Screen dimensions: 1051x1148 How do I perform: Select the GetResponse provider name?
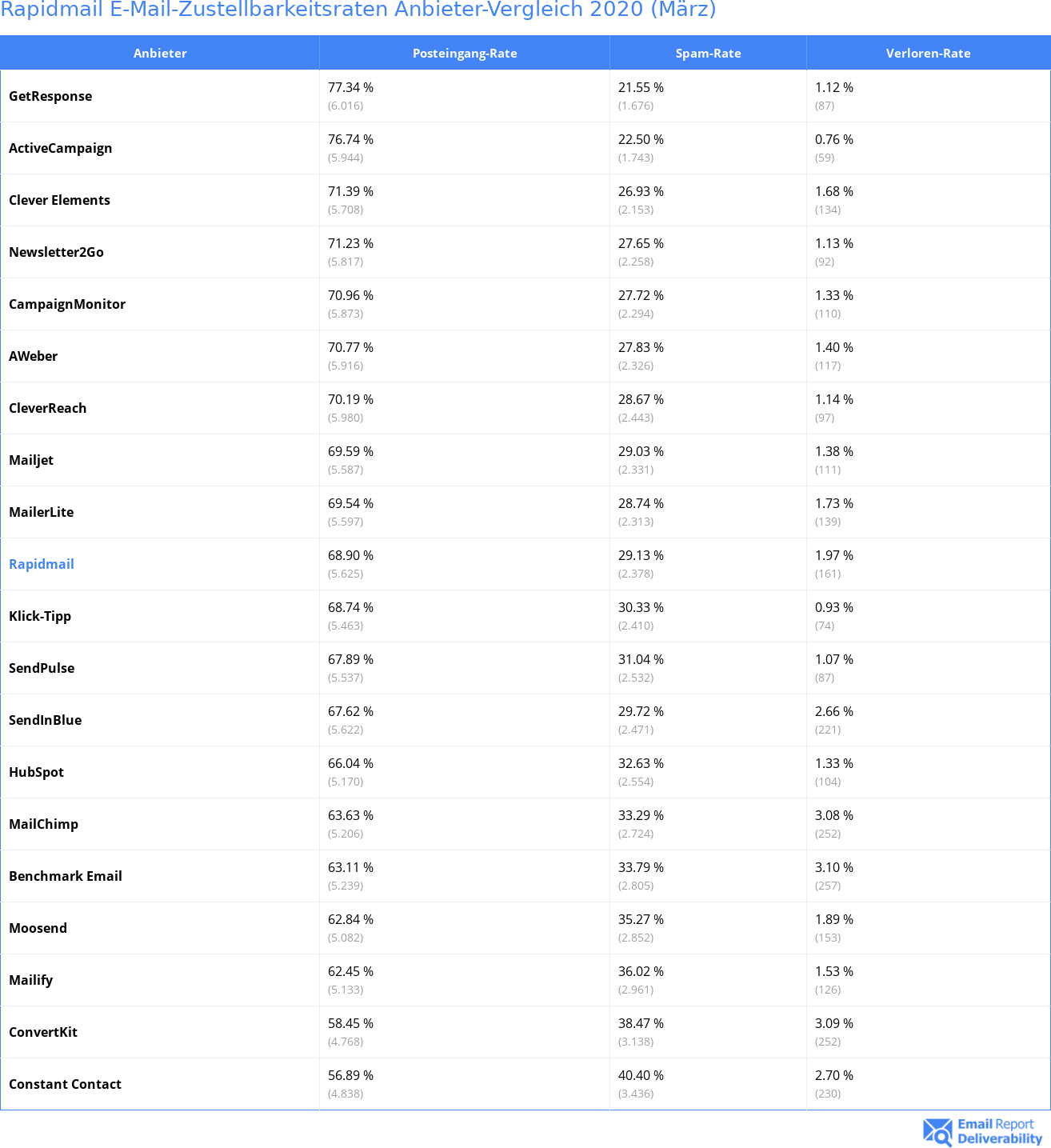click(50, 96)
